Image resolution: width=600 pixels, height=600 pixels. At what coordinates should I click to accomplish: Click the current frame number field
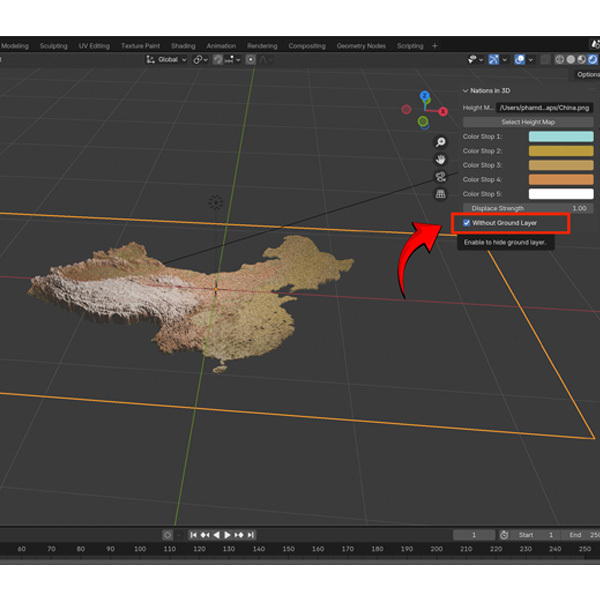tap(474, 535)
